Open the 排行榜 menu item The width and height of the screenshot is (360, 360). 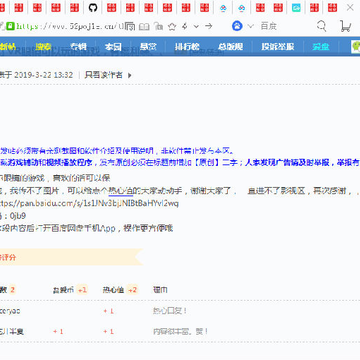[x=187, y=47]
